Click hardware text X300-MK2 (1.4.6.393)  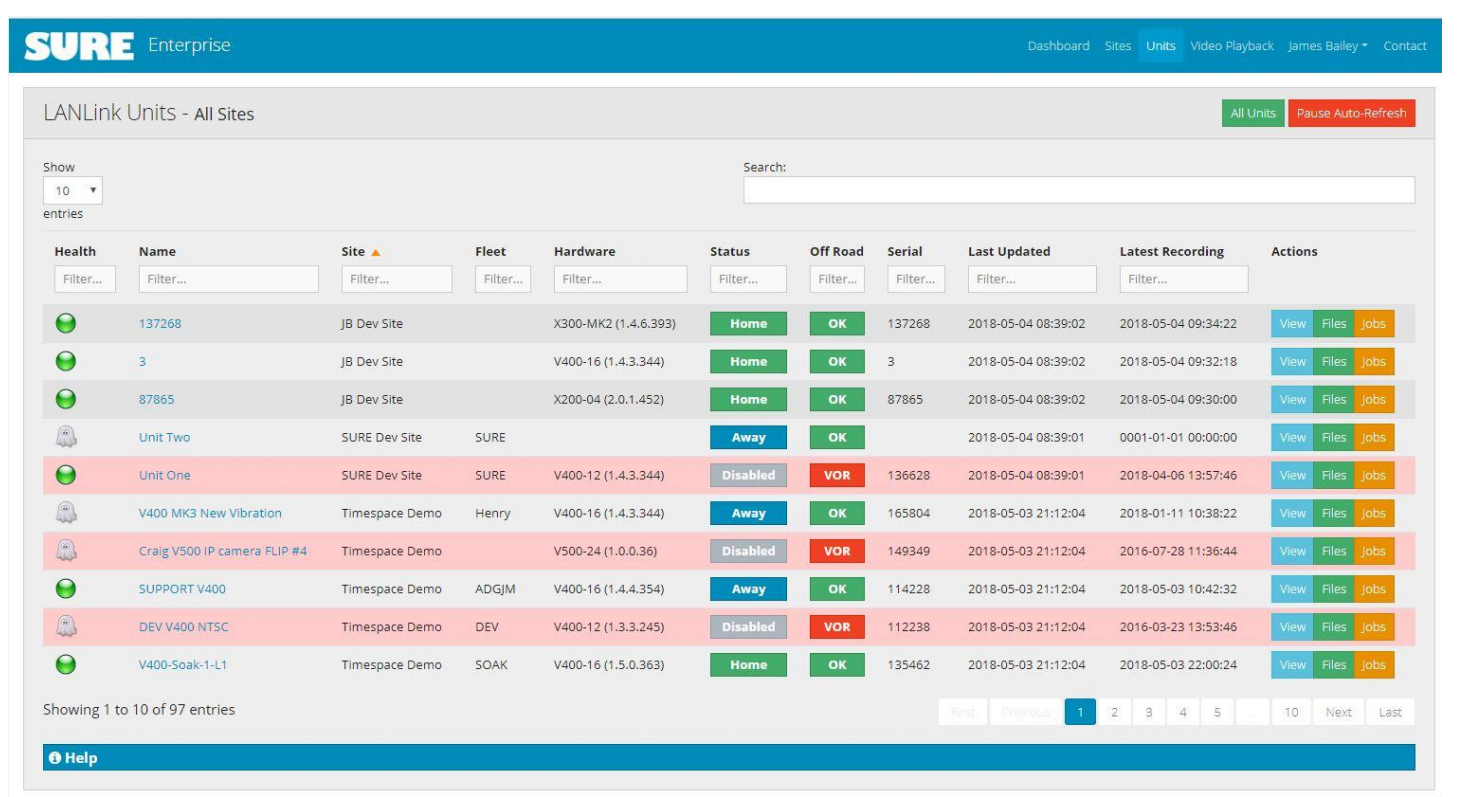click(x=615, y=323)
